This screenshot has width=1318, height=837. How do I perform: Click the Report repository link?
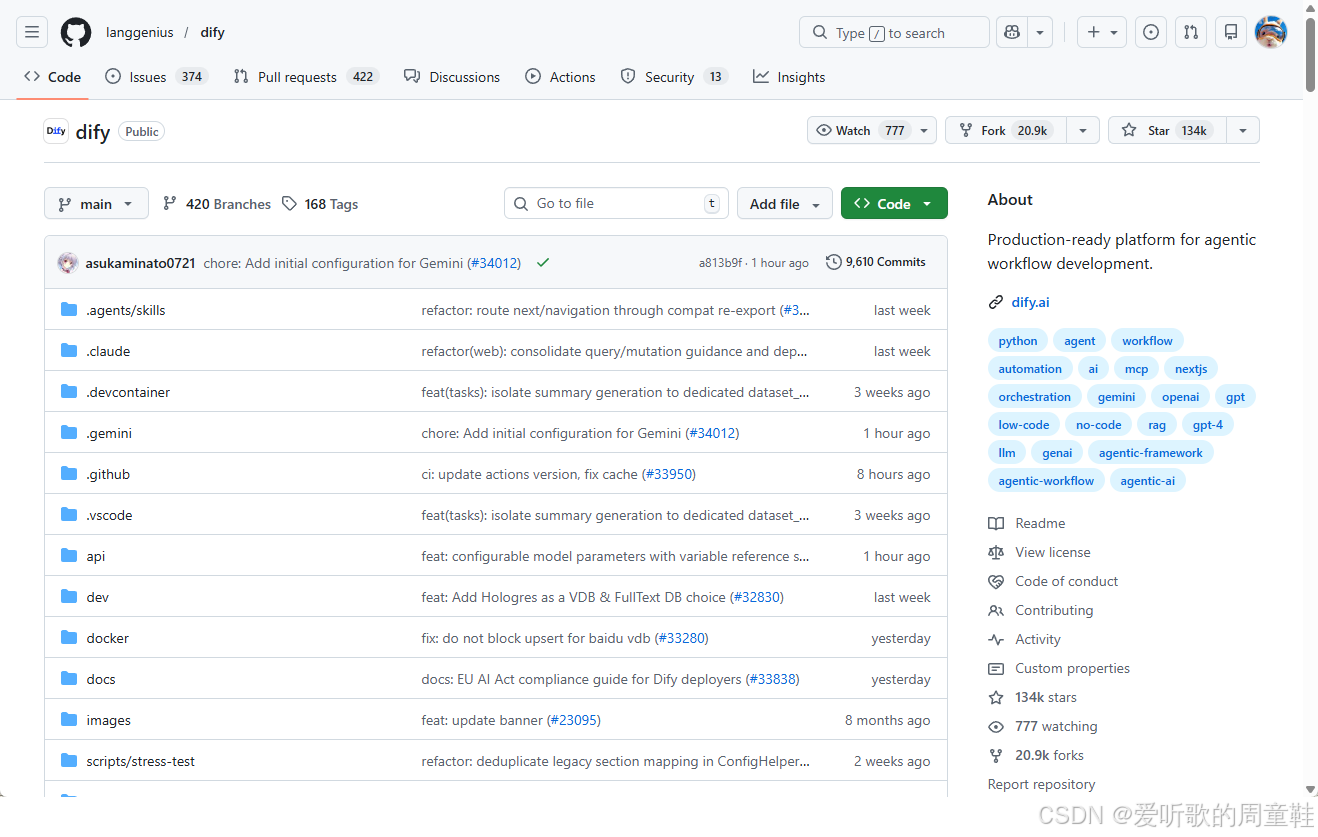[x=1041, y=784]
